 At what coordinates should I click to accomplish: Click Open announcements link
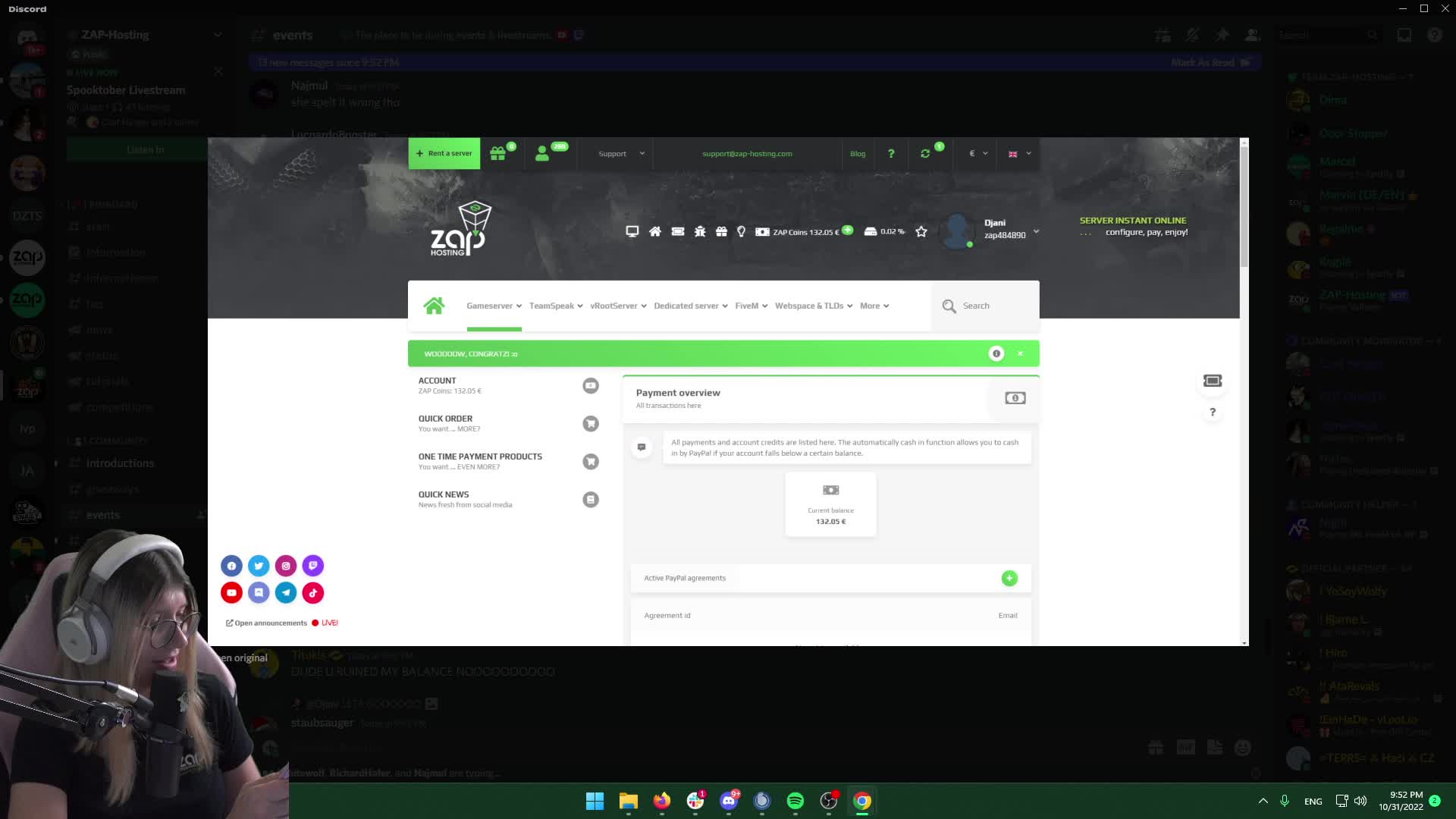[266, 623]
